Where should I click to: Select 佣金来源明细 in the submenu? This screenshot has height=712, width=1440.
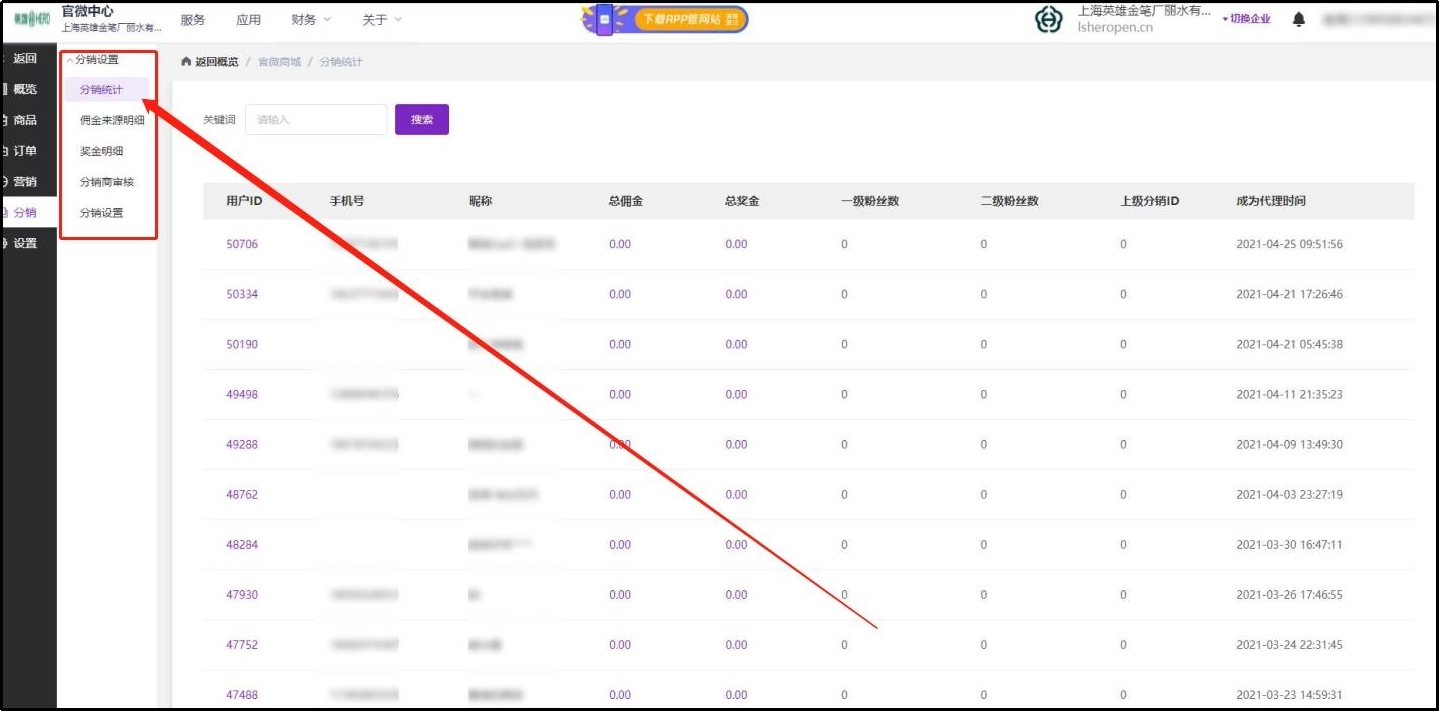[112, 121]
